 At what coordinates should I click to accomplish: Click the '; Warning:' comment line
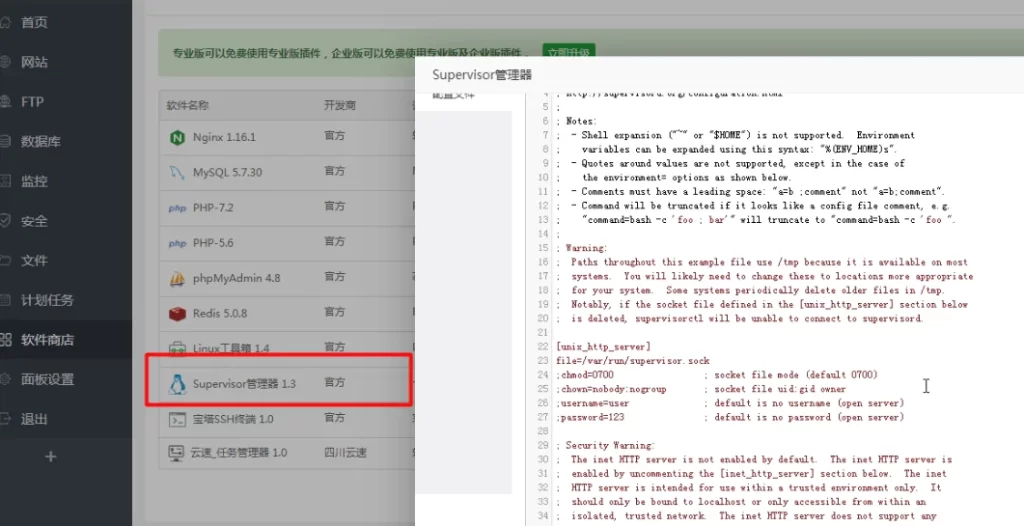coord(581,248)
